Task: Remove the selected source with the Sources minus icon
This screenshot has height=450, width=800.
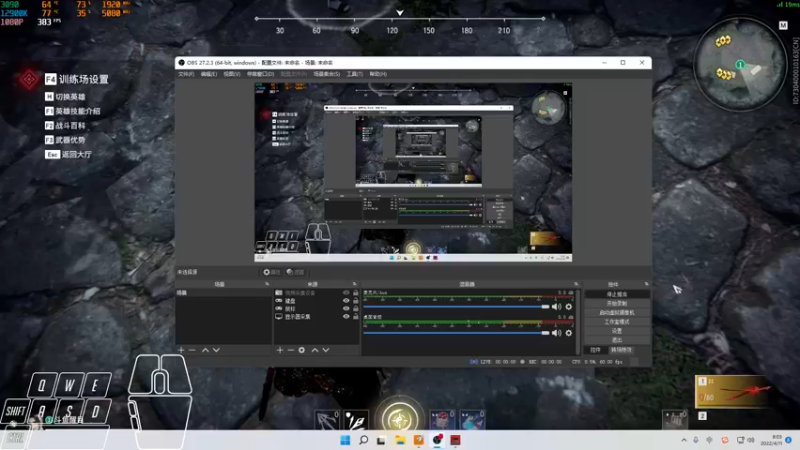Action: coord(290,350)
